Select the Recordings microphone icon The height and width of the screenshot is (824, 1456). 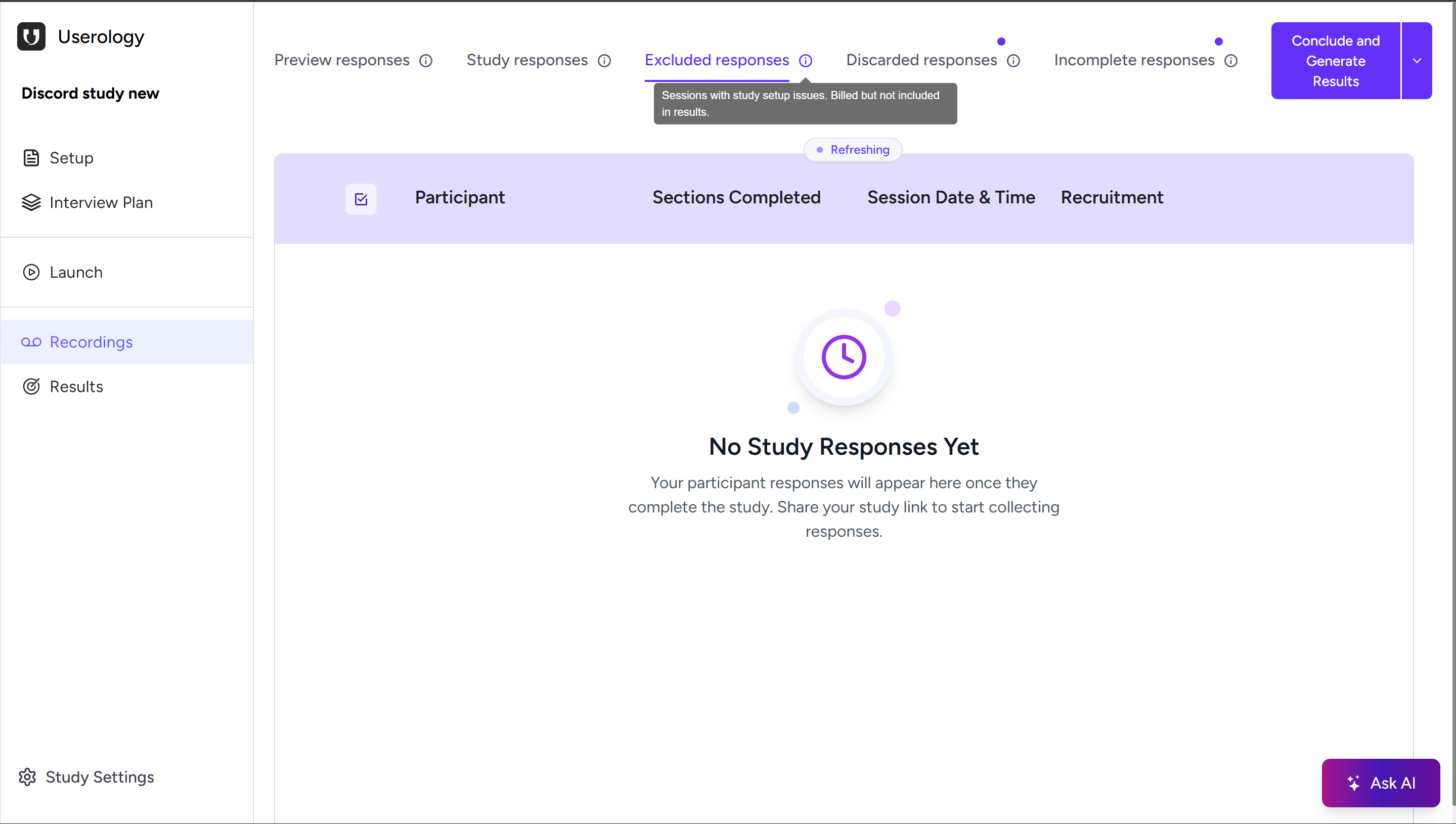point(31,342)
